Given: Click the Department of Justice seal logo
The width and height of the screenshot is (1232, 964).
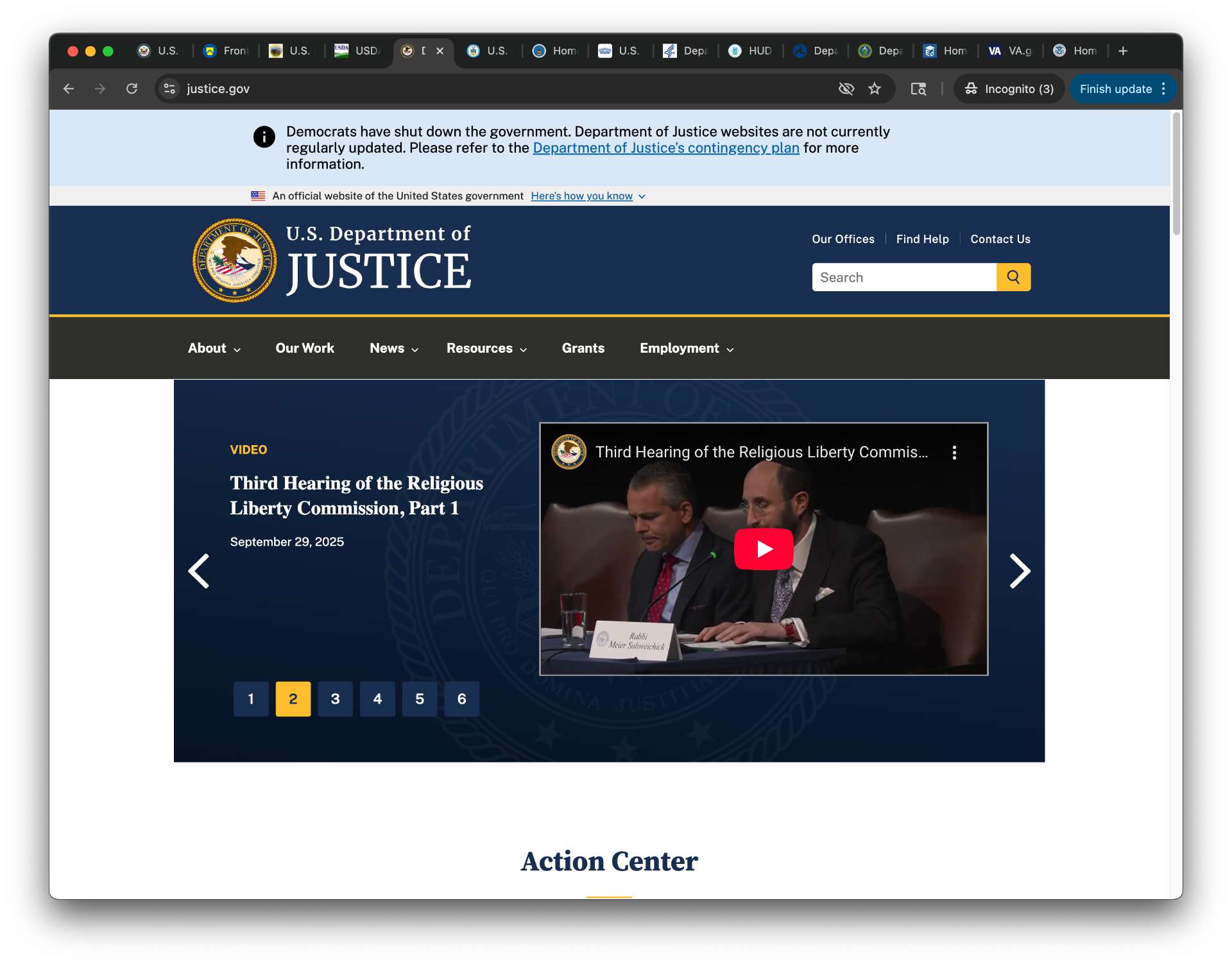Looking at the screenshot, I should point(235,260).
